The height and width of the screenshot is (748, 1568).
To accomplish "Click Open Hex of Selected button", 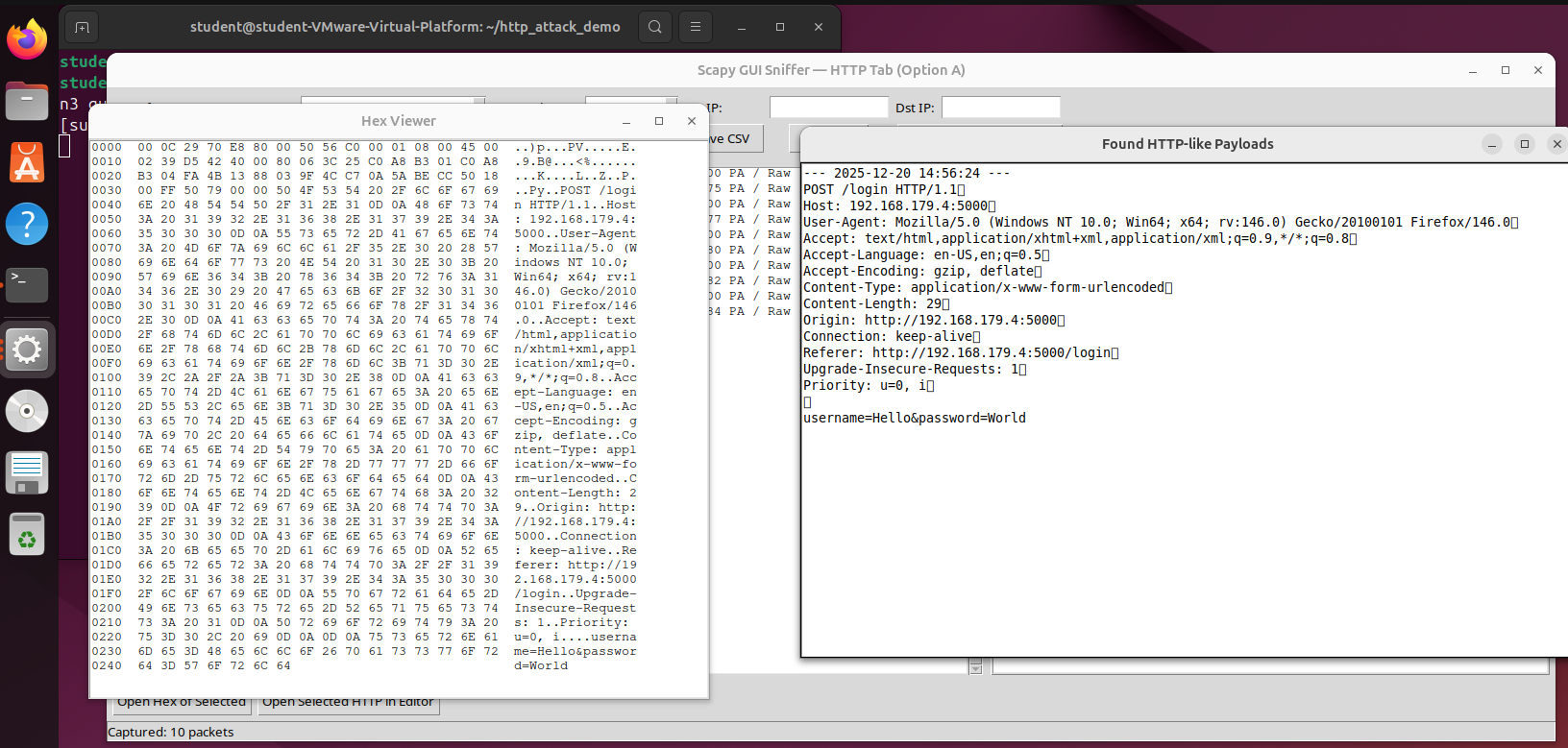I will coord(181,703).
